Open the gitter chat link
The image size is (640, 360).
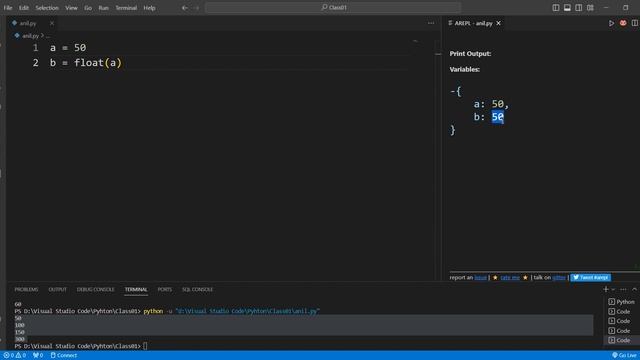pos(559,278)
